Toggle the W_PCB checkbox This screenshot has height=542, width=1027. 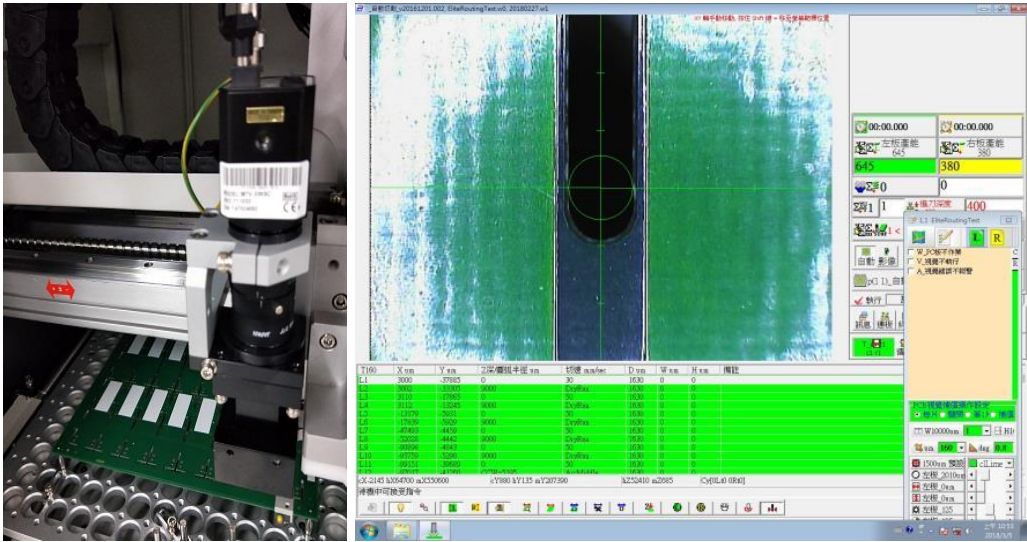(911, 251)
